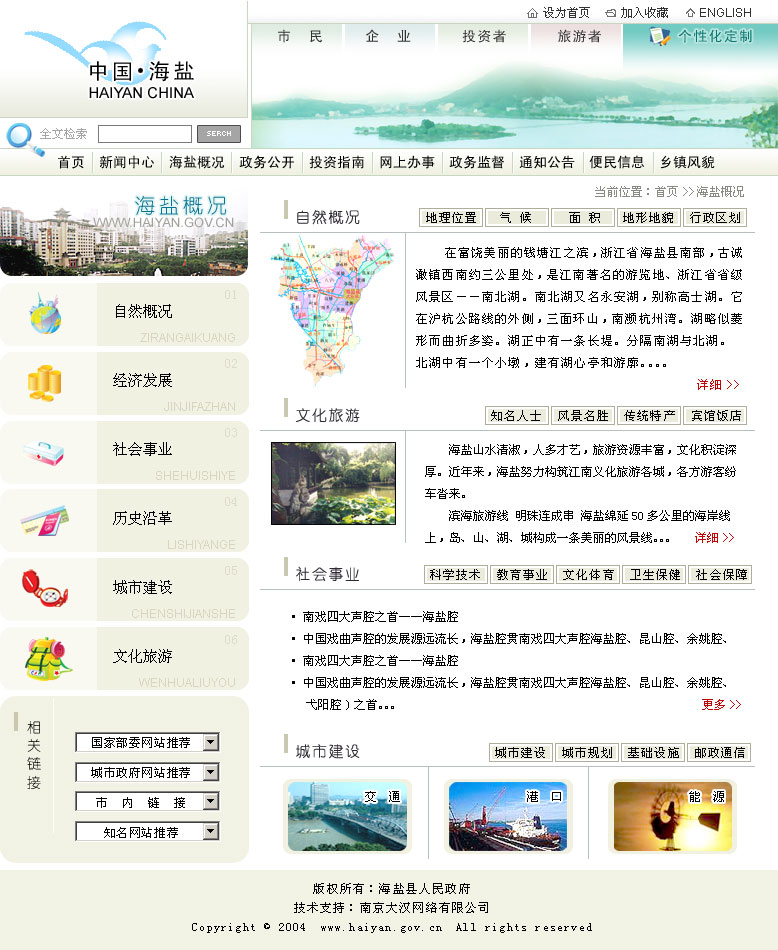The image size is (778, 950).
Task: Click the full-text search input field
Action: click(144, 134)
